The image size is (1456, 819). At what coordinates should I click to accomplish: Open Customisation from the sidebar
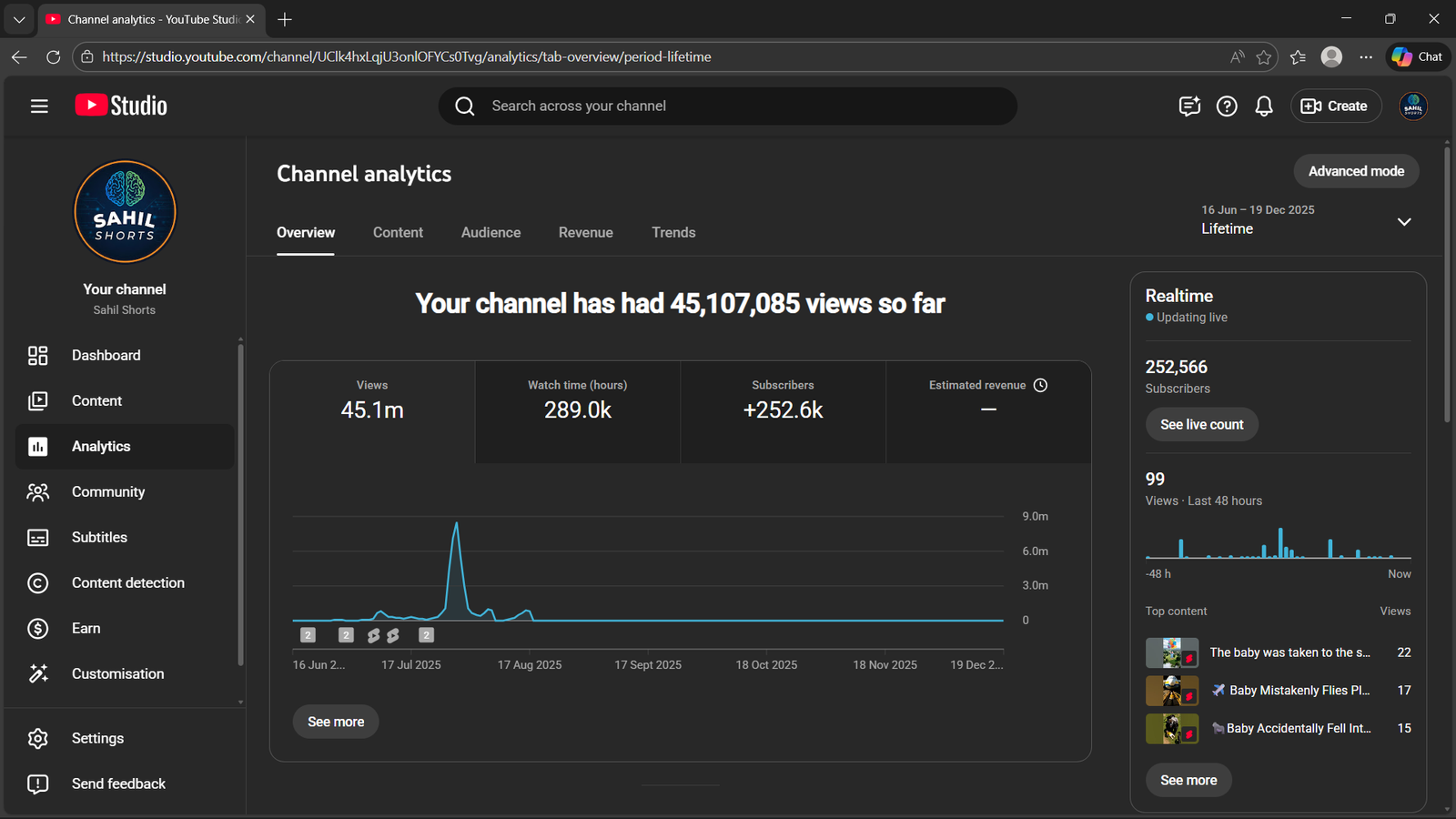(x=117, y=674)
